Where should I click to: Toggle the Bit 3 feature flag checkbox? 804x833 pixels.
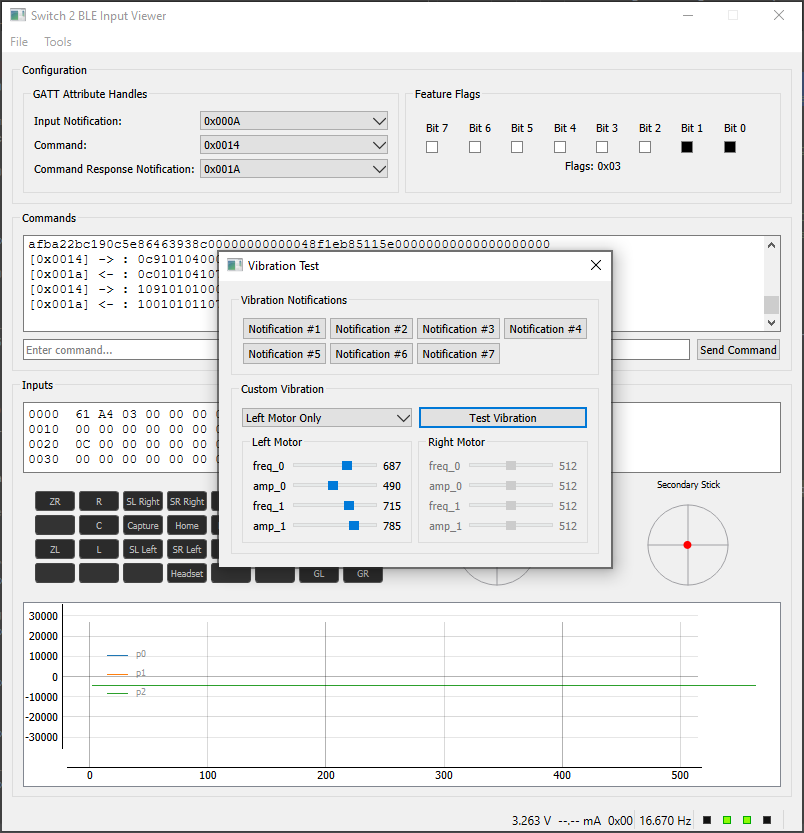(x=602, y=147)
